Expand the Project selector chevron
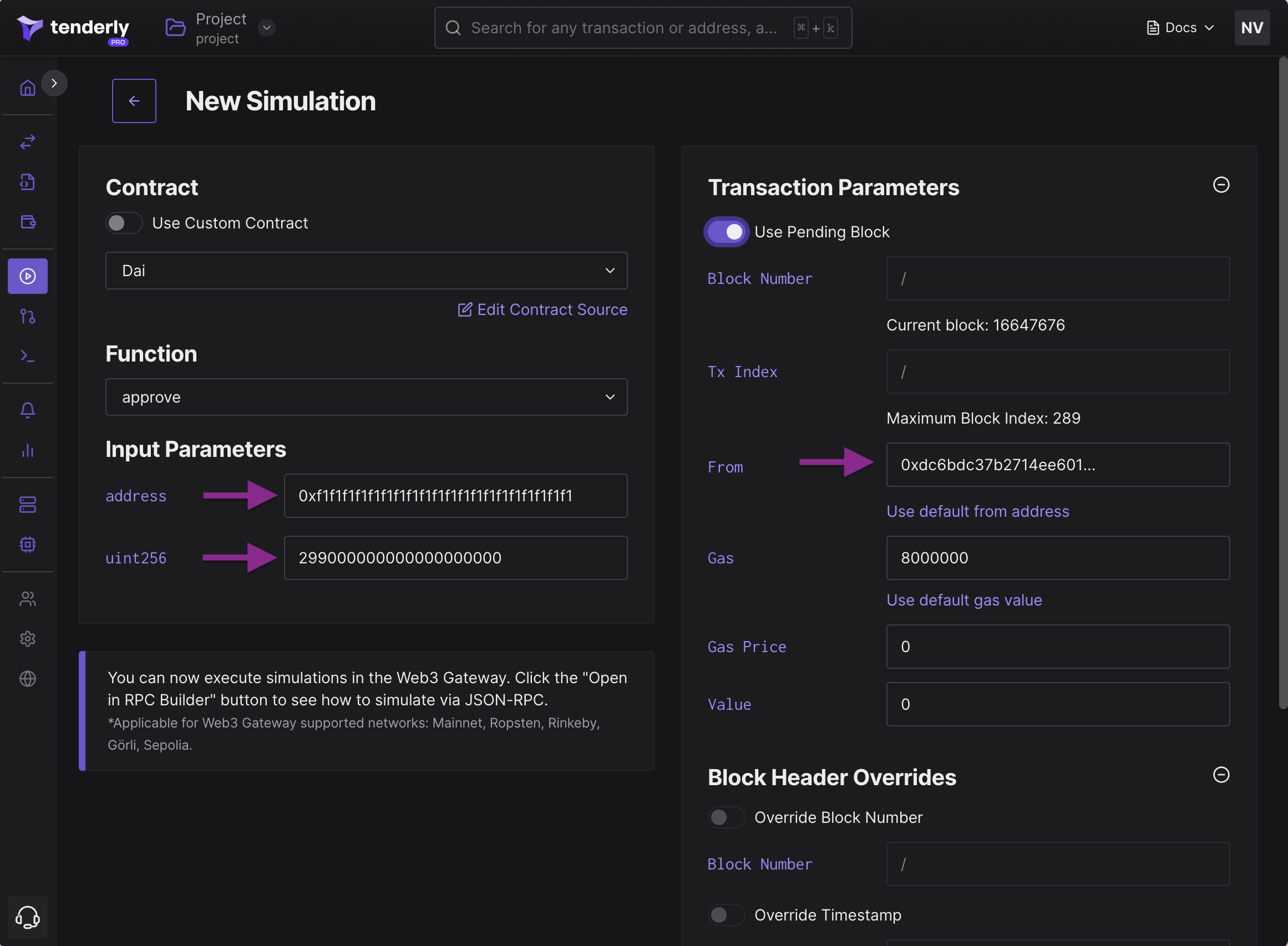The image size is (1288, 946). [266, 28]
